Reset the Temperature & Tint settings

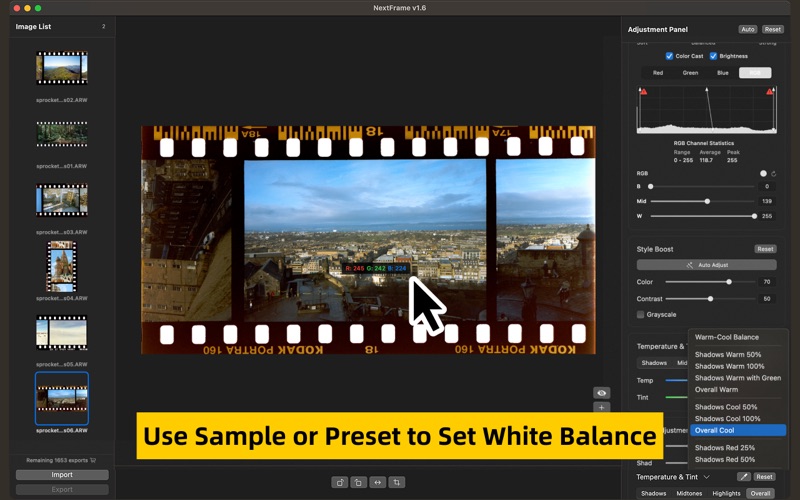[764, 477]
